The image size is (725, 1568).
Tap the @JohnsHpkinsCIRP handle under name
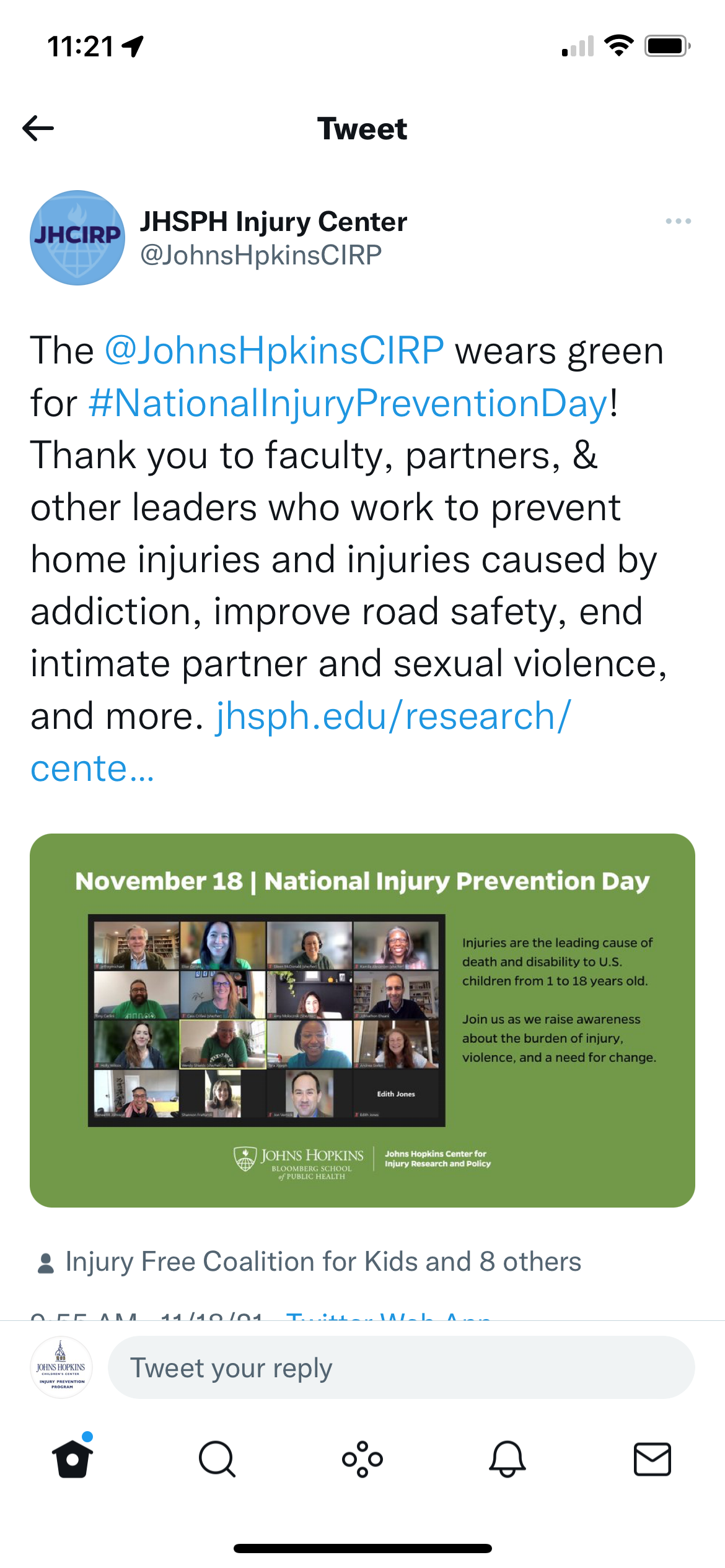261,255
